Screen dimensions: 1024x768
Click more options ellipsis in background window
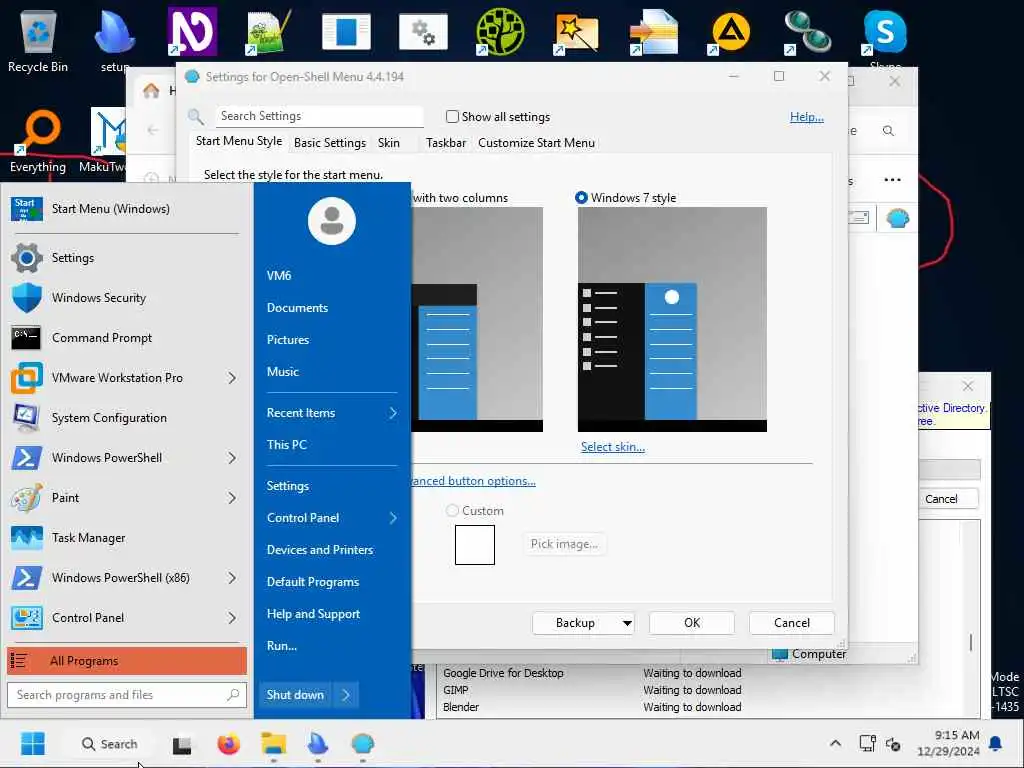pyautogui.click(x=892, y=180)
